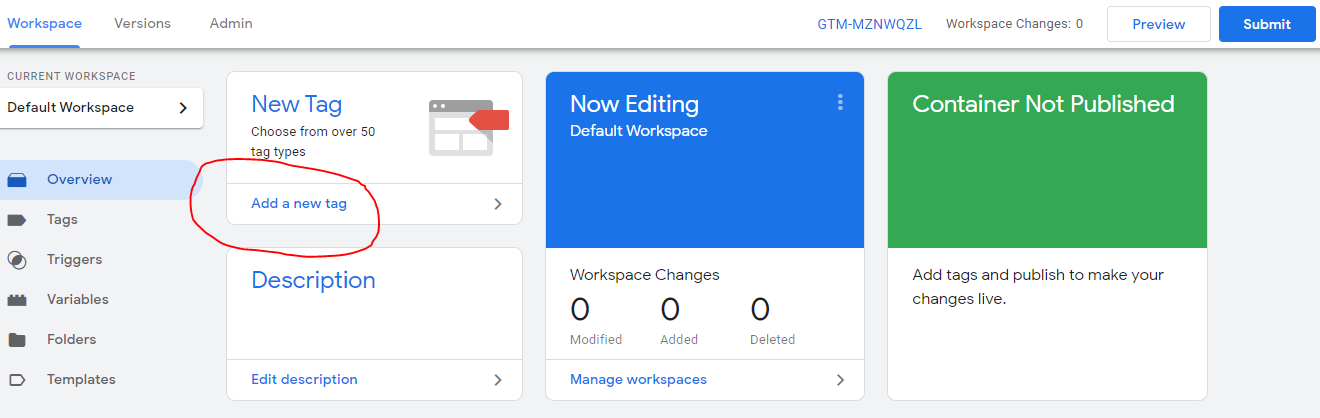This screenshot has width=1320, height=418.
Task: Click chevron beside Manage workspaces
Action: tap(840, 380)
